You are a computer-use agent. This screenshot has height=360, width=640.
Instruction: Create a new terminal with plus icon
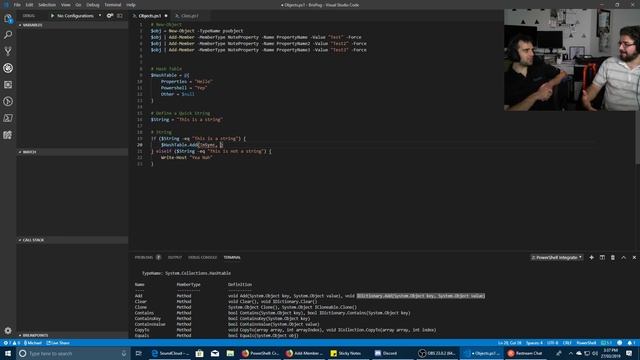coord(591,258)
